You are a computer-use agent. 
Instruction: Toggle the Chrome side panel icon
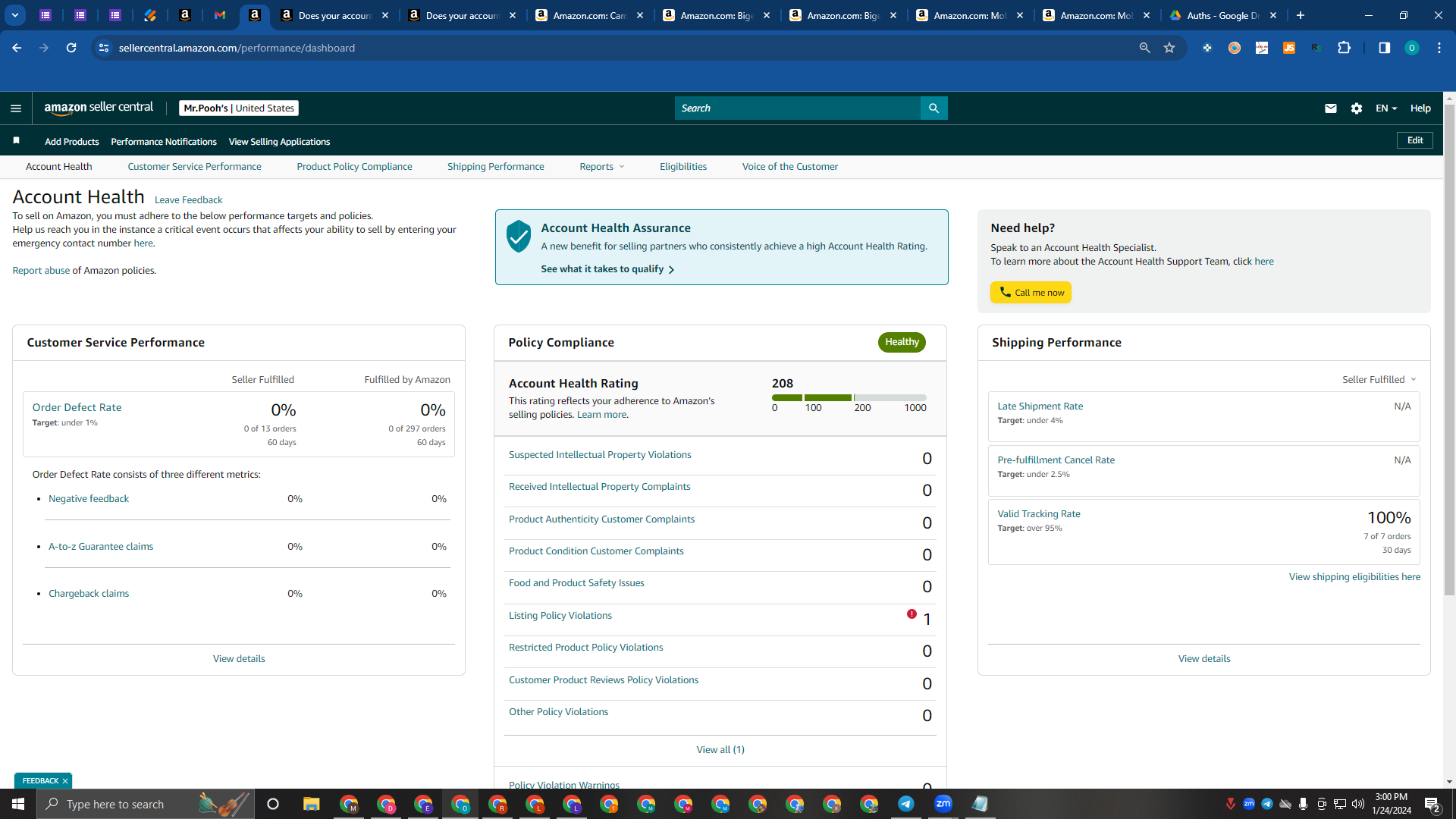coord(1385,48)
